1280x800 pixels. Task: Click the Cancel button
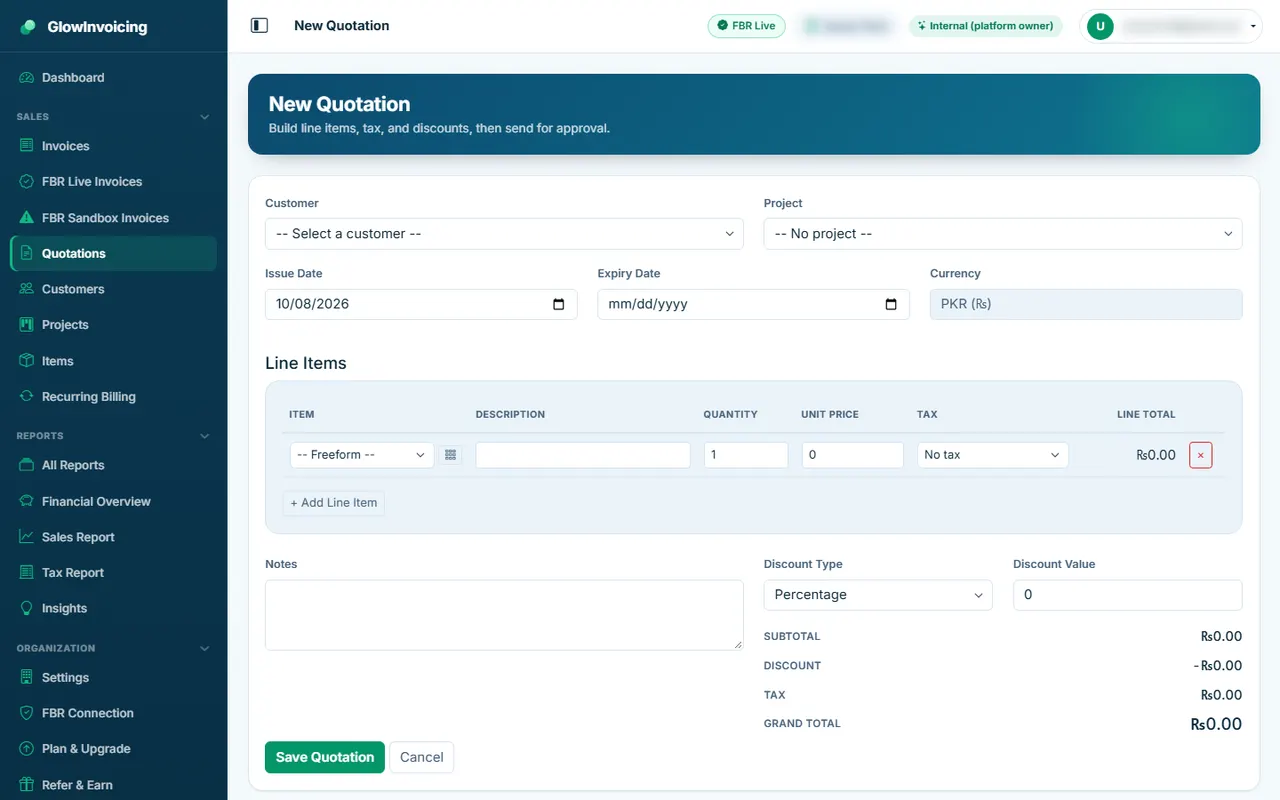[x=421, y=757]
